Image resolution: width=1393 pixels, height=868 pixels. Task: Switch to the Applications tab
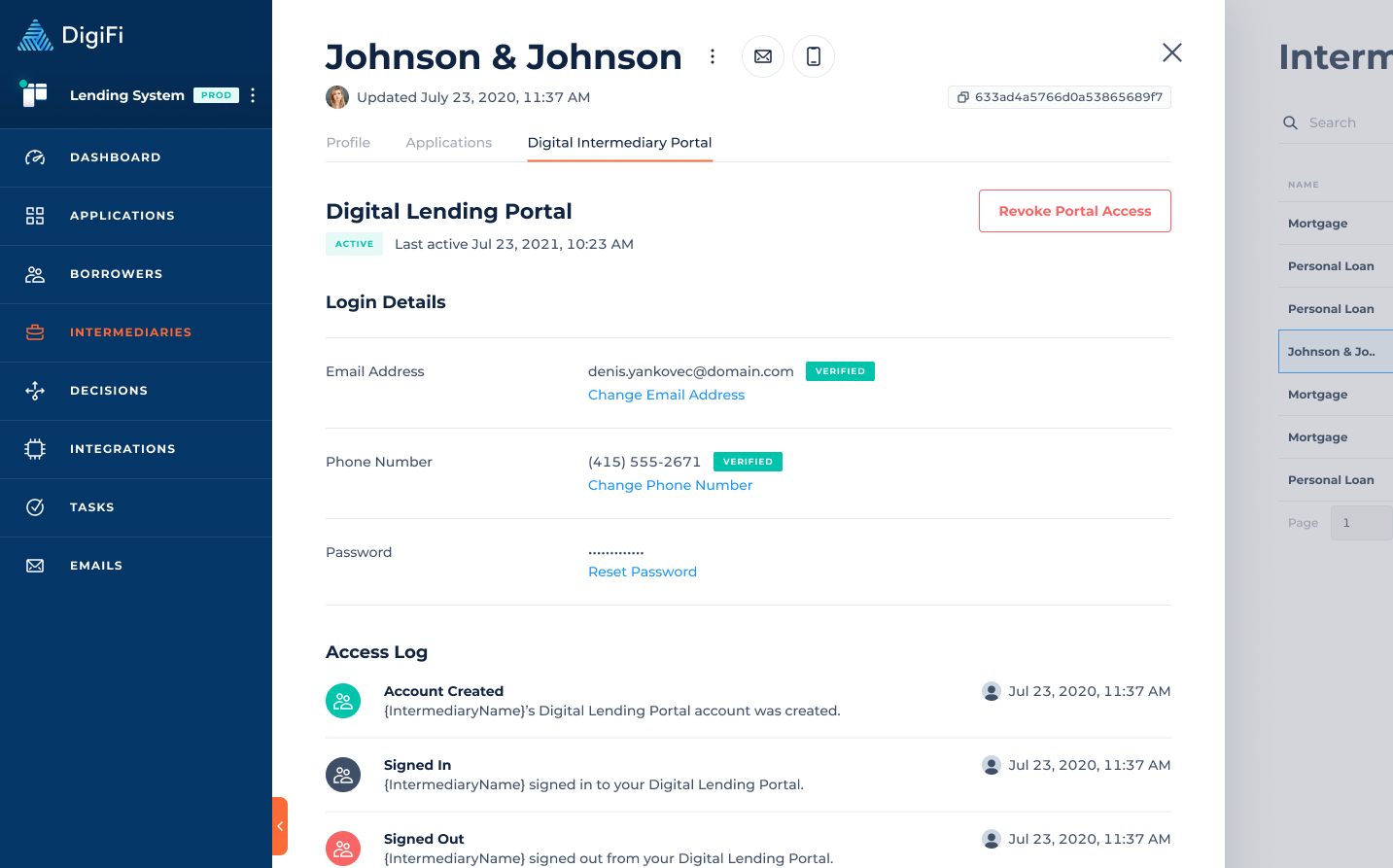449,143
